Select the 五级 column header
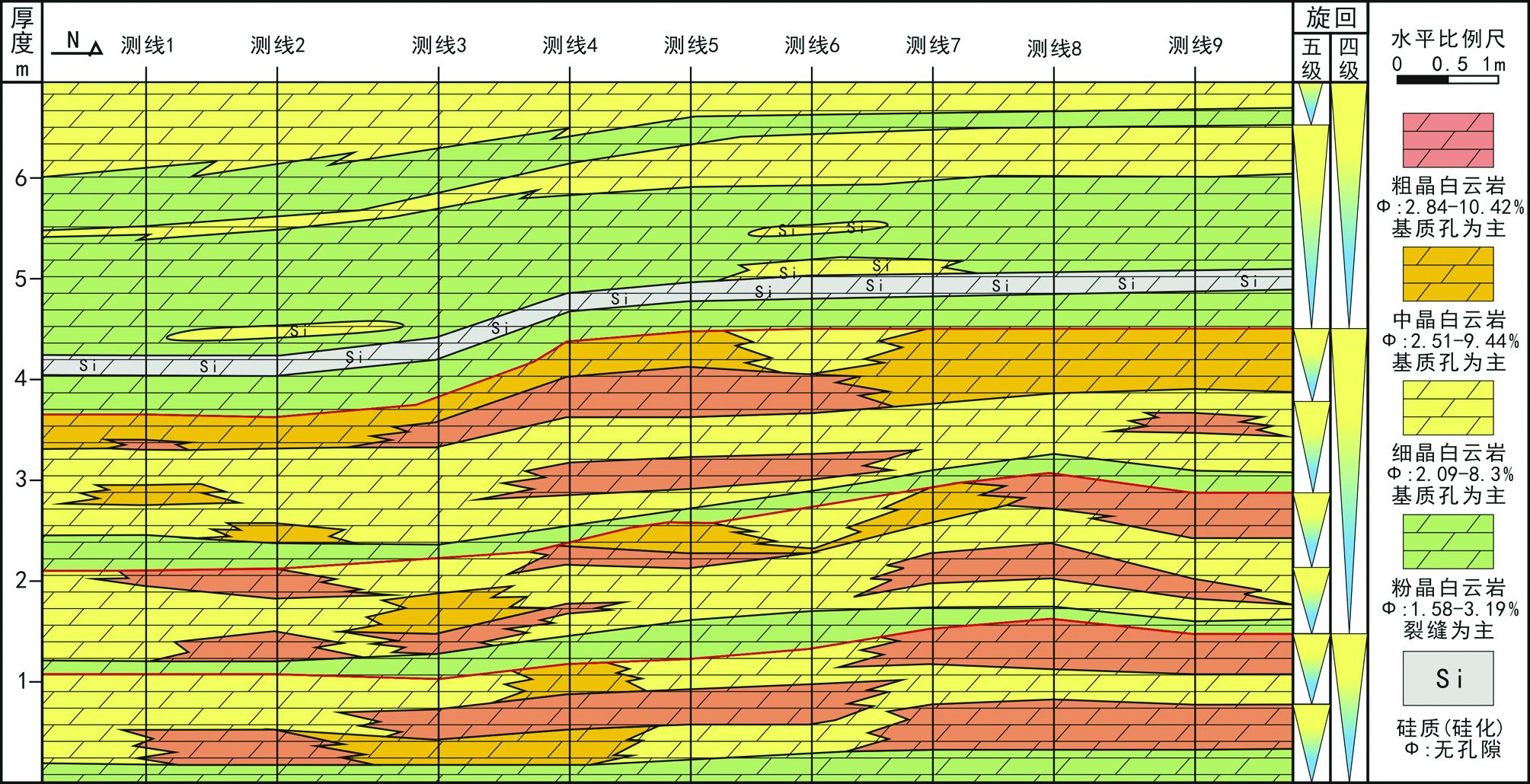 tap(1311, 59)
